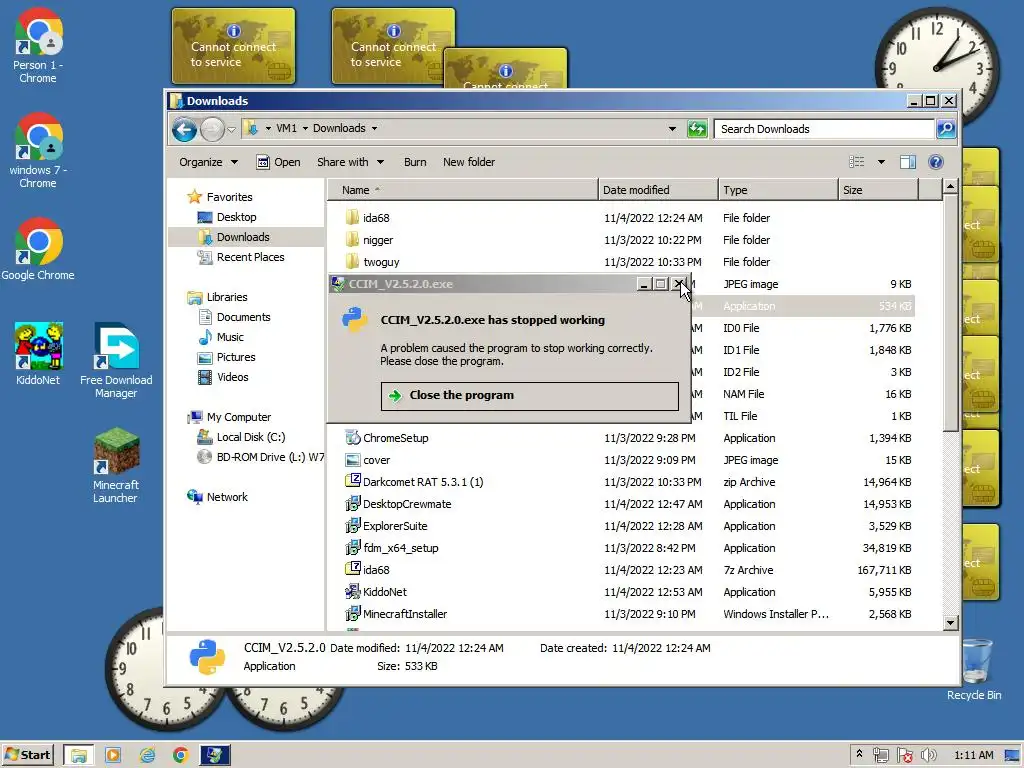1024x768 pixels.
Task: Click the file list scroll up arrow
Action: pos(950,187)
